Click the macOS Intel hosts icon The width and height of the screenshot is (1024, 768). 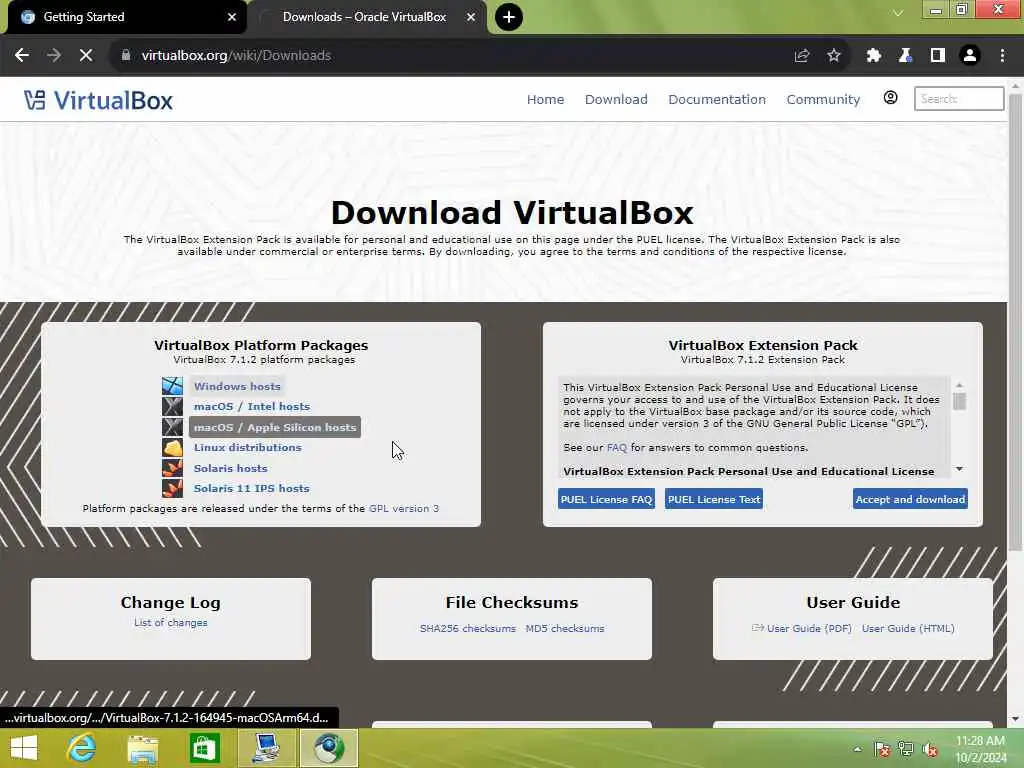(x=172, y=406)
